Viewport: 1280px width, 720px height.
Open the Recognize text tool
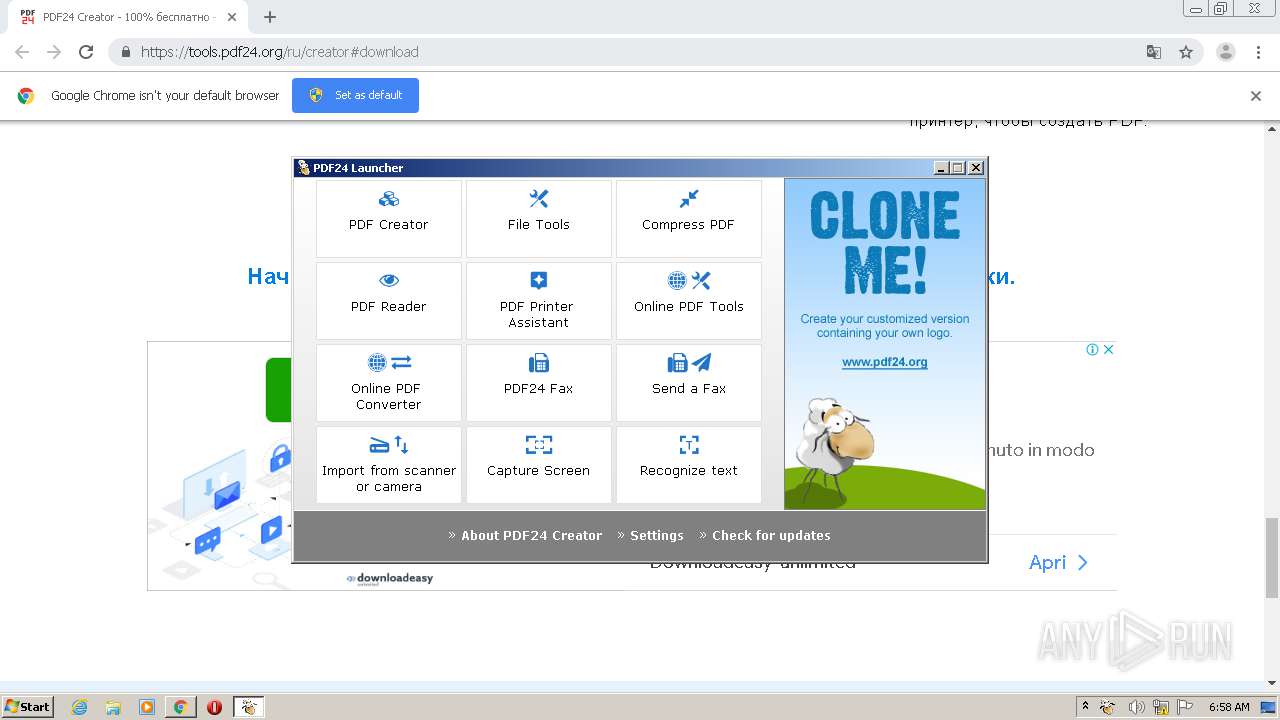[x=689, y=465]
